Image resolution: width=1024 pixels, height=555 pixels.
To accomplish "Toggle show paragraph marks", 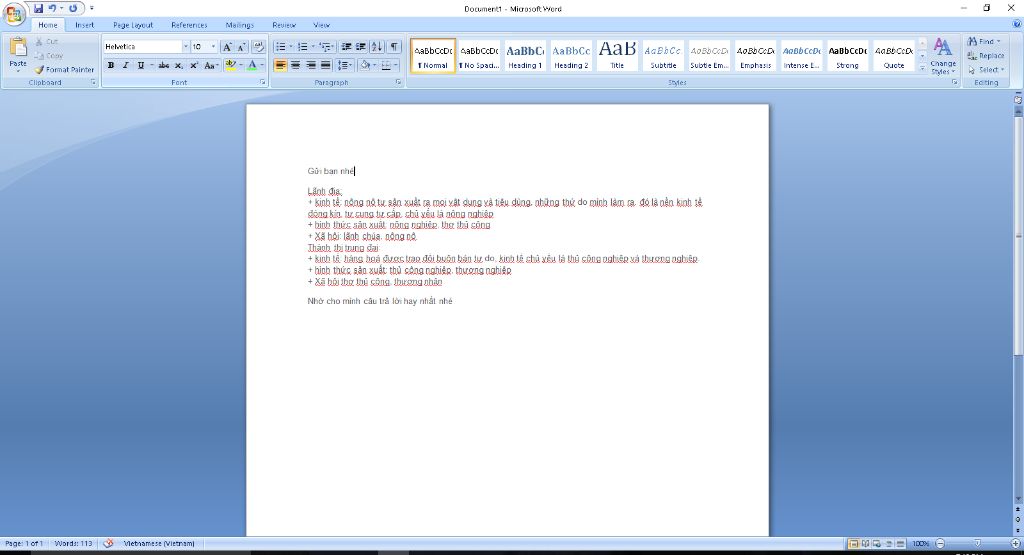I will 394,47.
